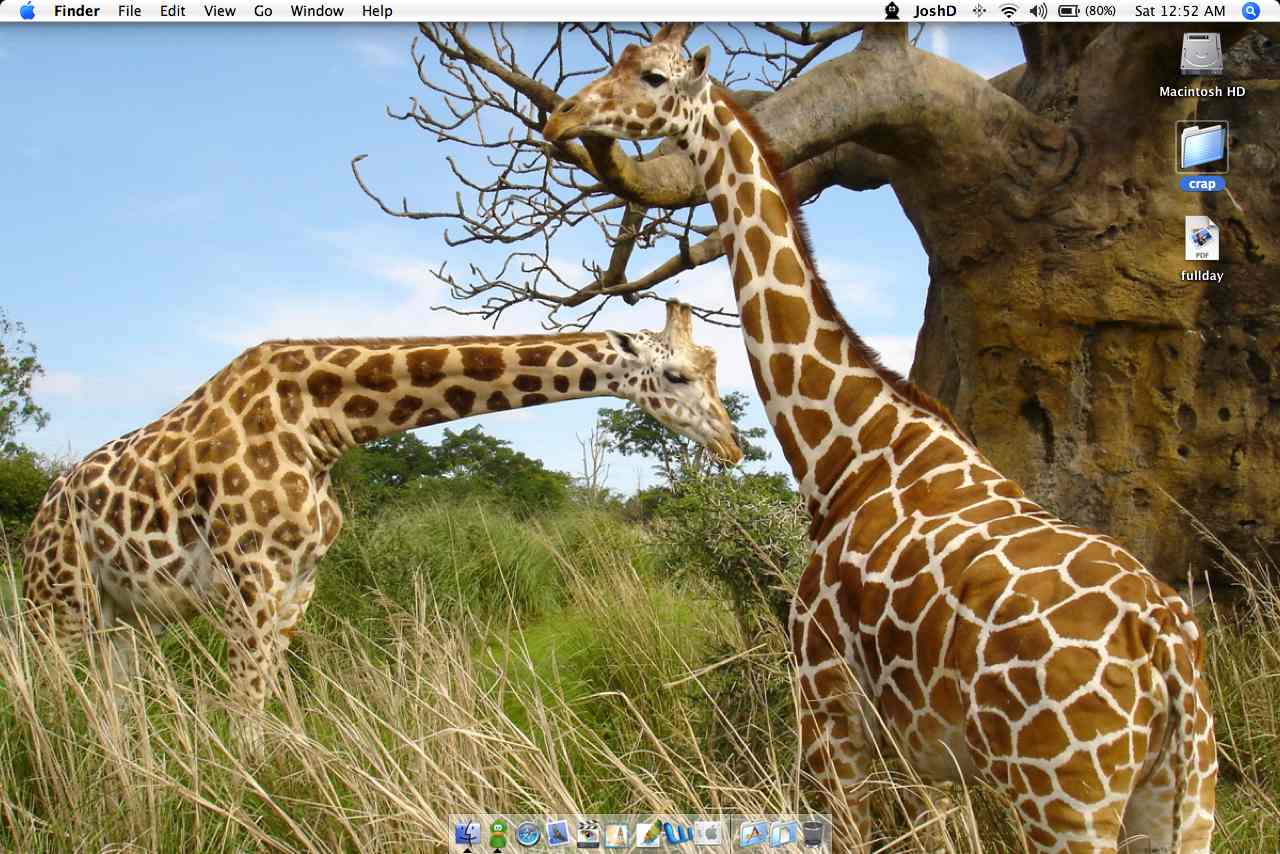This screenshot has height=854, width=1280.
Task: Open the clapperboard movie app in Dock
Action: [588, 833]
